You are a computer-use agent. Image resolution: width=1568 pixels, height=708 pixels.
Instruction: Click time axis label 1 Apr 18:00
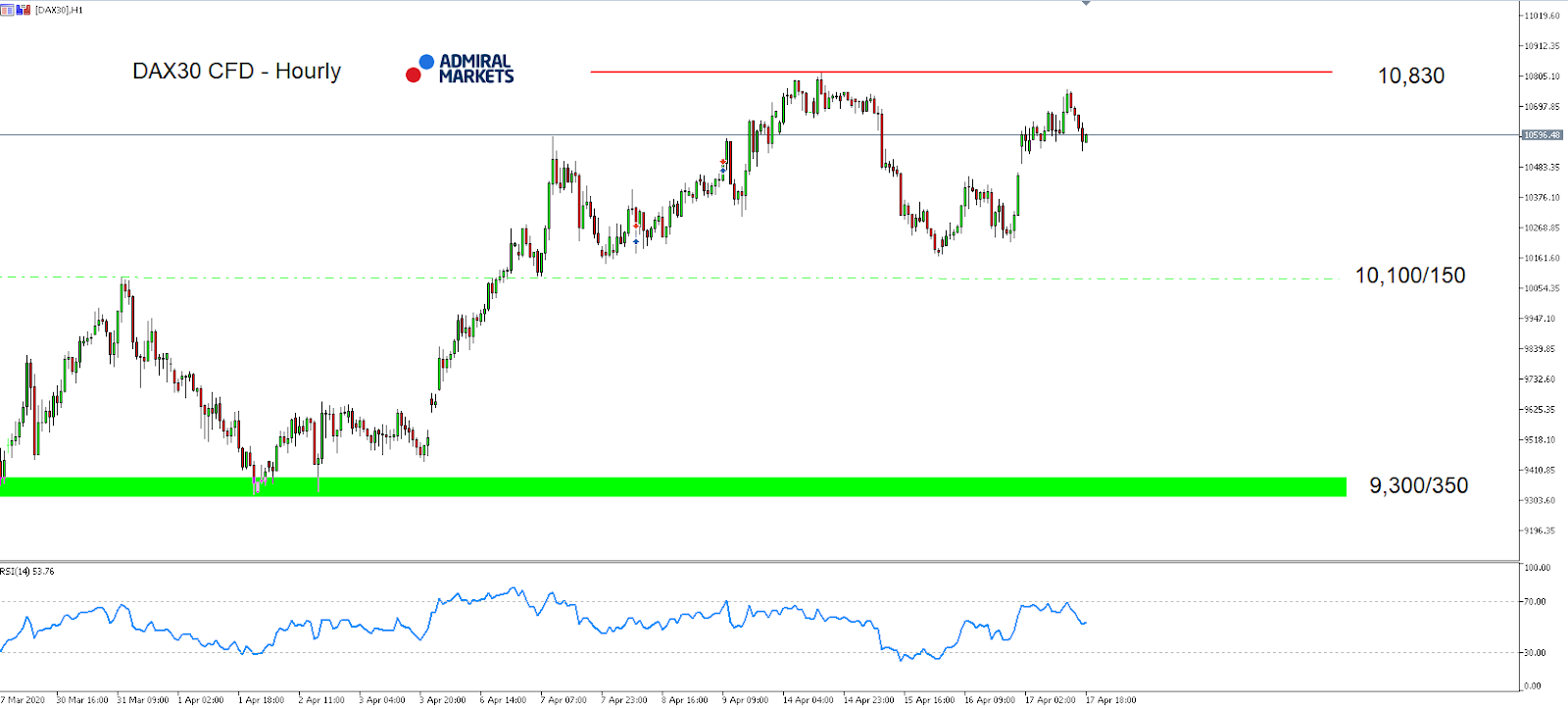point(262,700)
